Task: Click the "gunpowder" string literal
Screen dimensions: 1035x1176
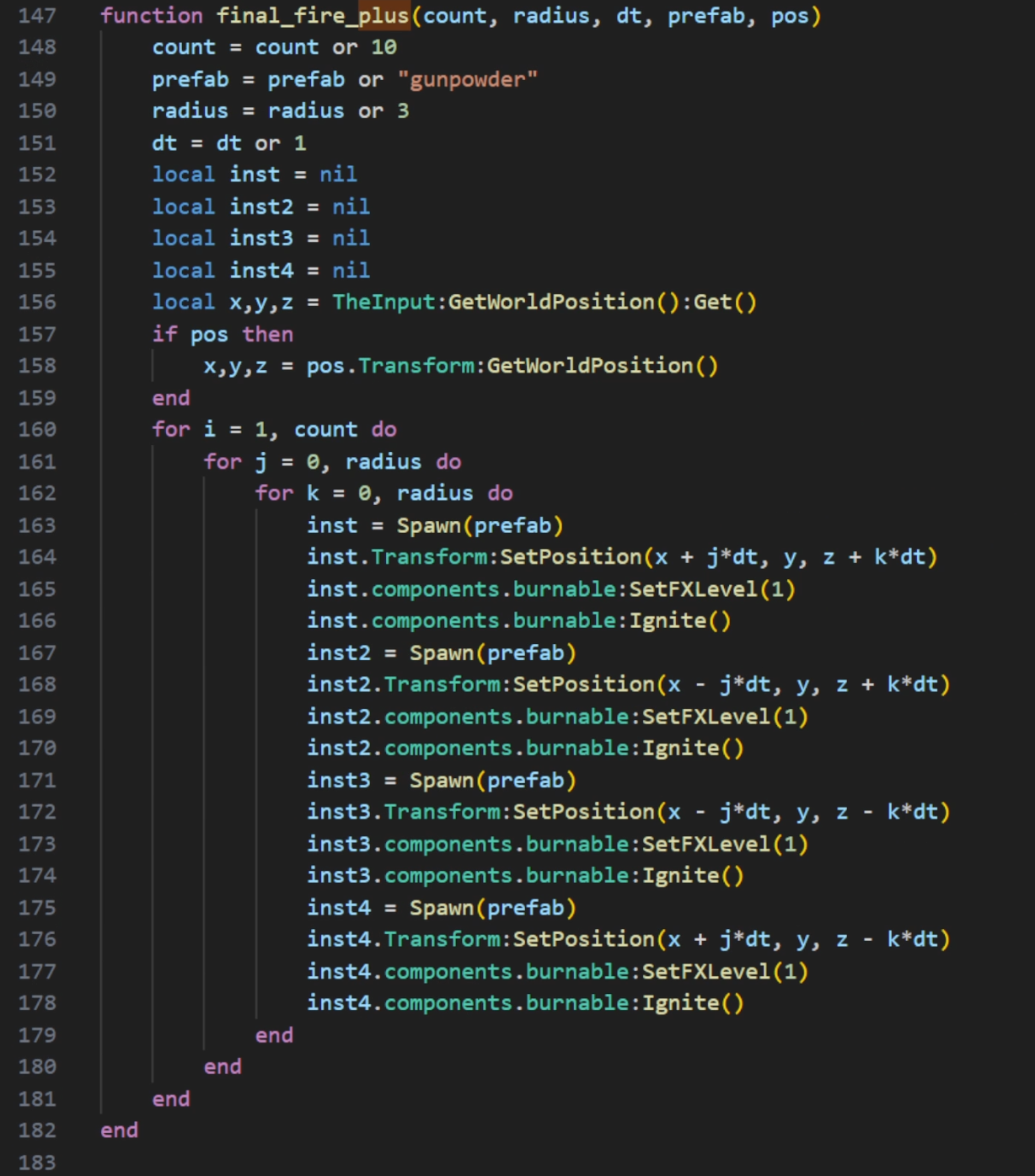Action: pyautogui.click(x=468, y=80)
